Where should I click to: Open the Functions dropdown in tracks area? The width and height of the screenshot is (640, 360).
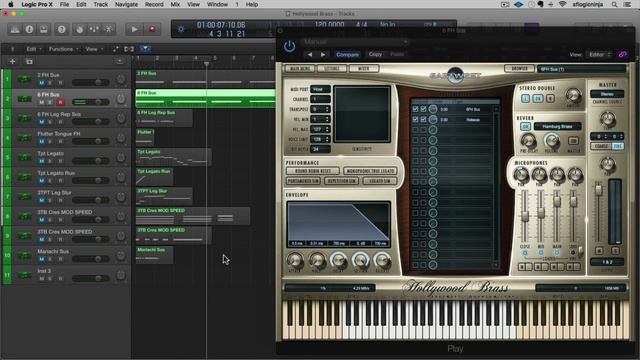tap(63, 49)
